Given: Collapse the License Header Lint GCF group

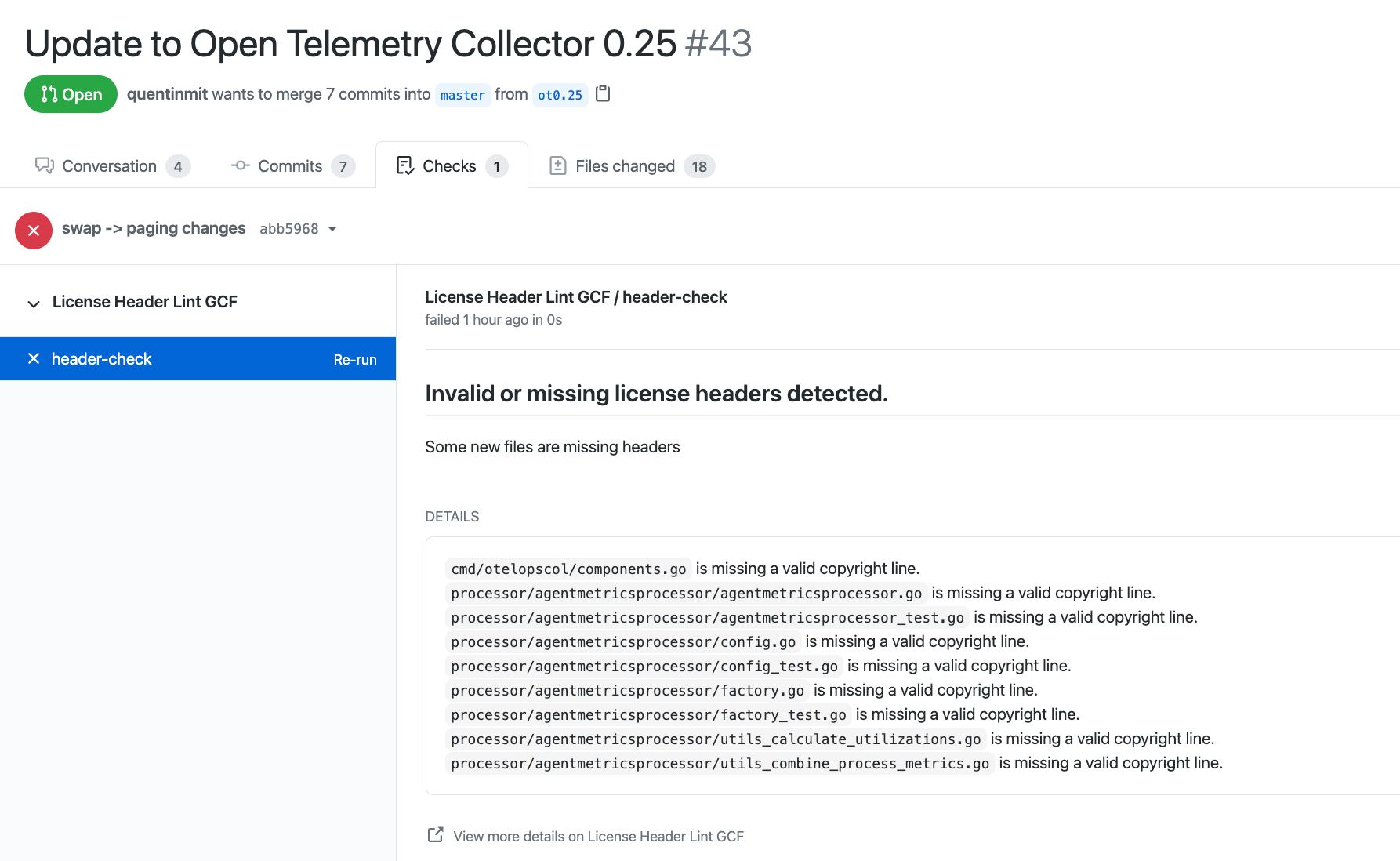Looking at the screenshot, I should (33, 303).
